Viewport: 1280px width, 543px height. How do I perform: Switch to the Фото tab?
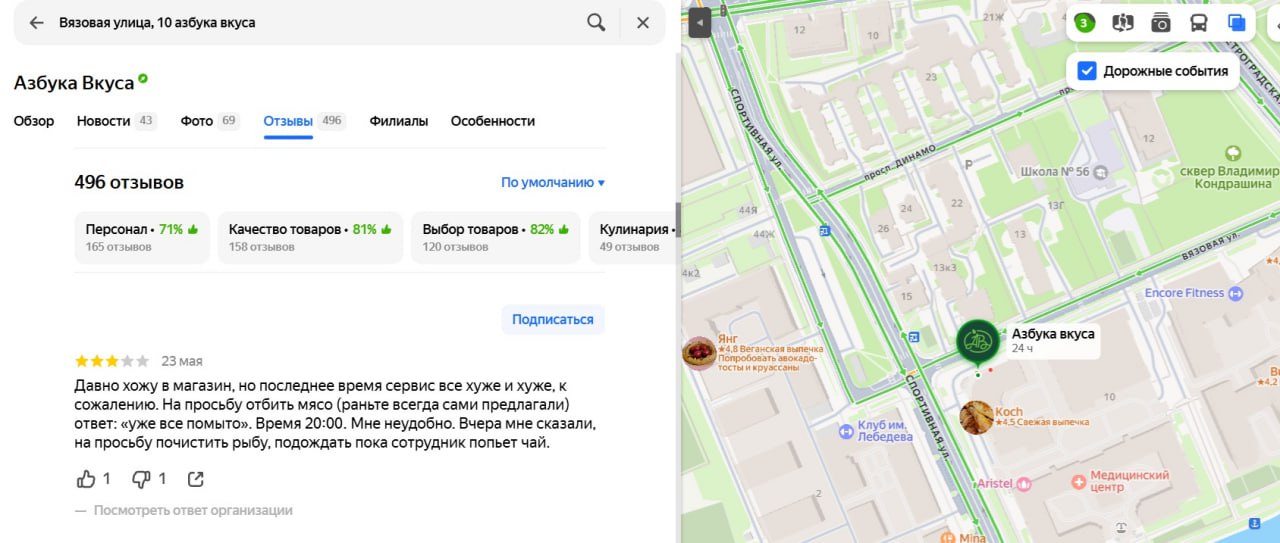(197, 121)
